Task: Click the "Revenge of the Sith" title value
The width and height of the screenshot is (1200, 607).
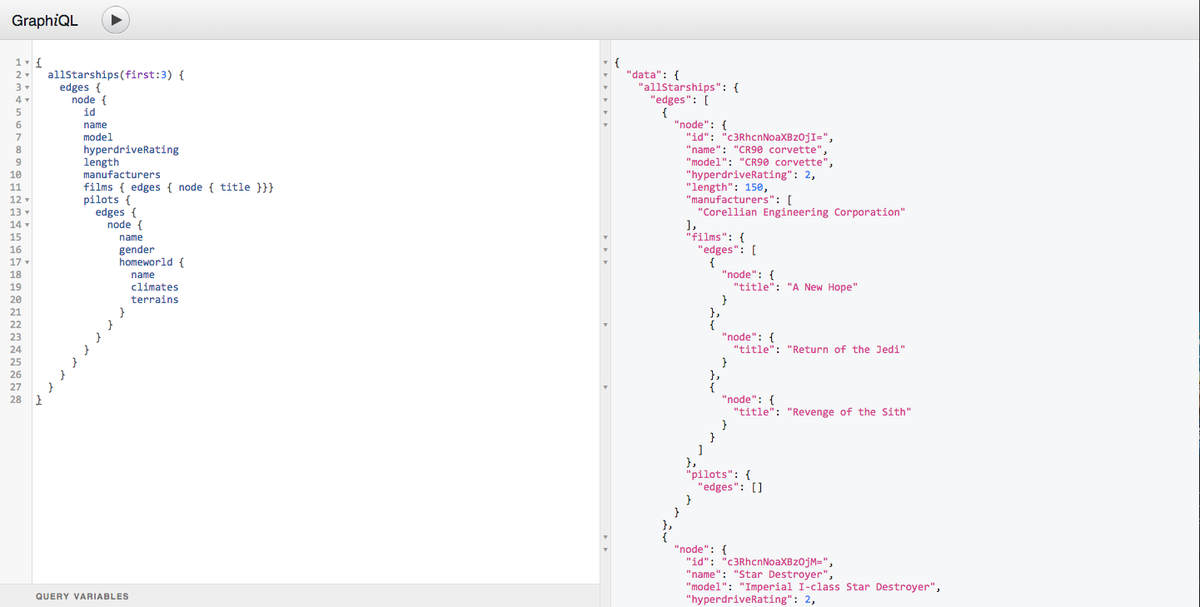Action: (850, 412)
